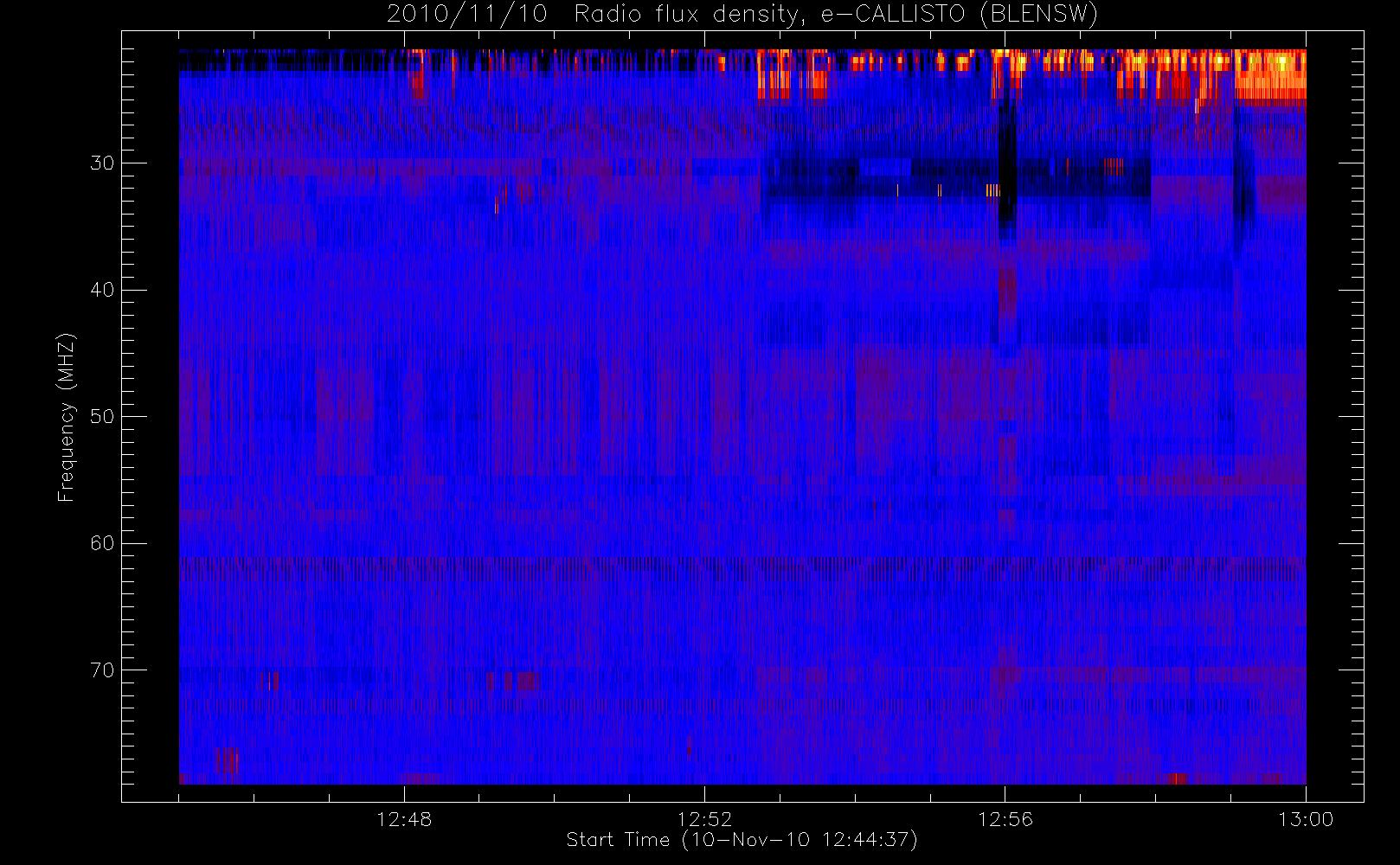Click the 70 MHz frequency tick label
The image size is (1400, 865).
coord(102,670)
